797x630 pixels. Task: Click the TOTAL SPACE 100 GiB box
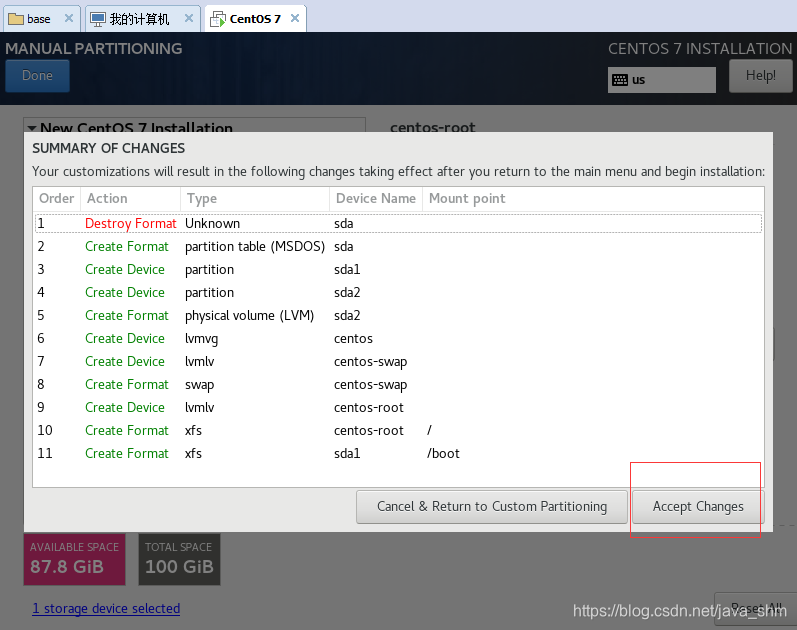point(179,559)
